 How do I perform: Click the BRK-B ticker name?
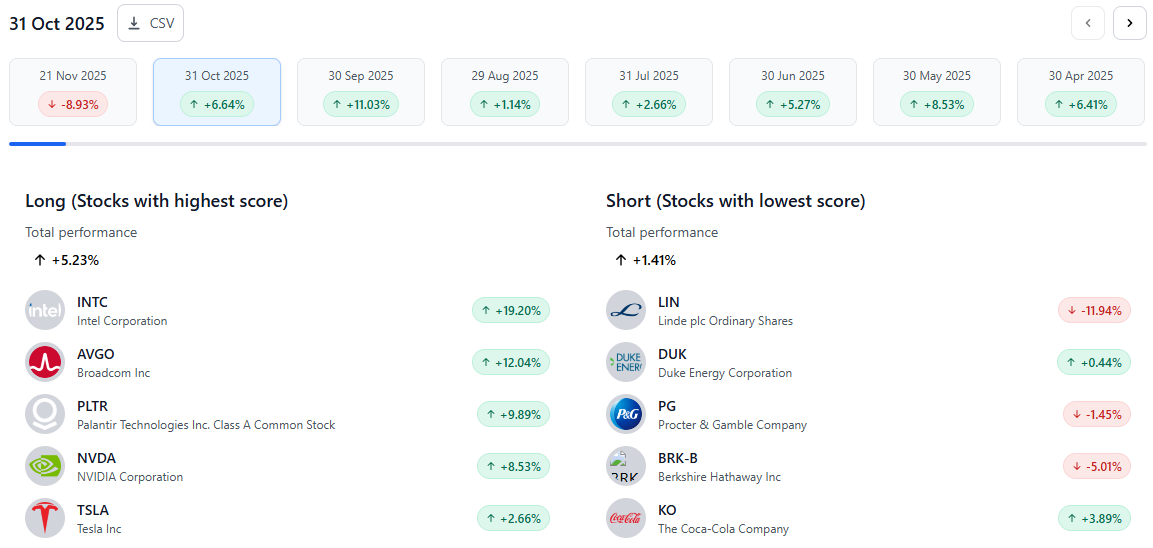[679, 458]
